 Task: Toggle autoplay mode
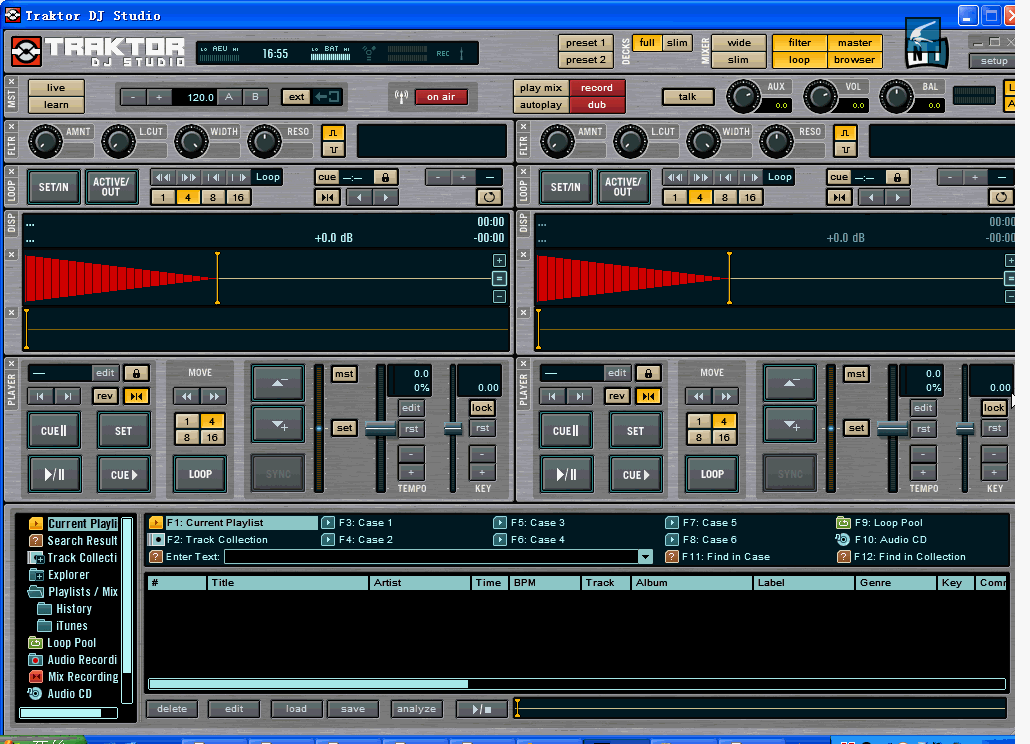[x=541, y=104]
